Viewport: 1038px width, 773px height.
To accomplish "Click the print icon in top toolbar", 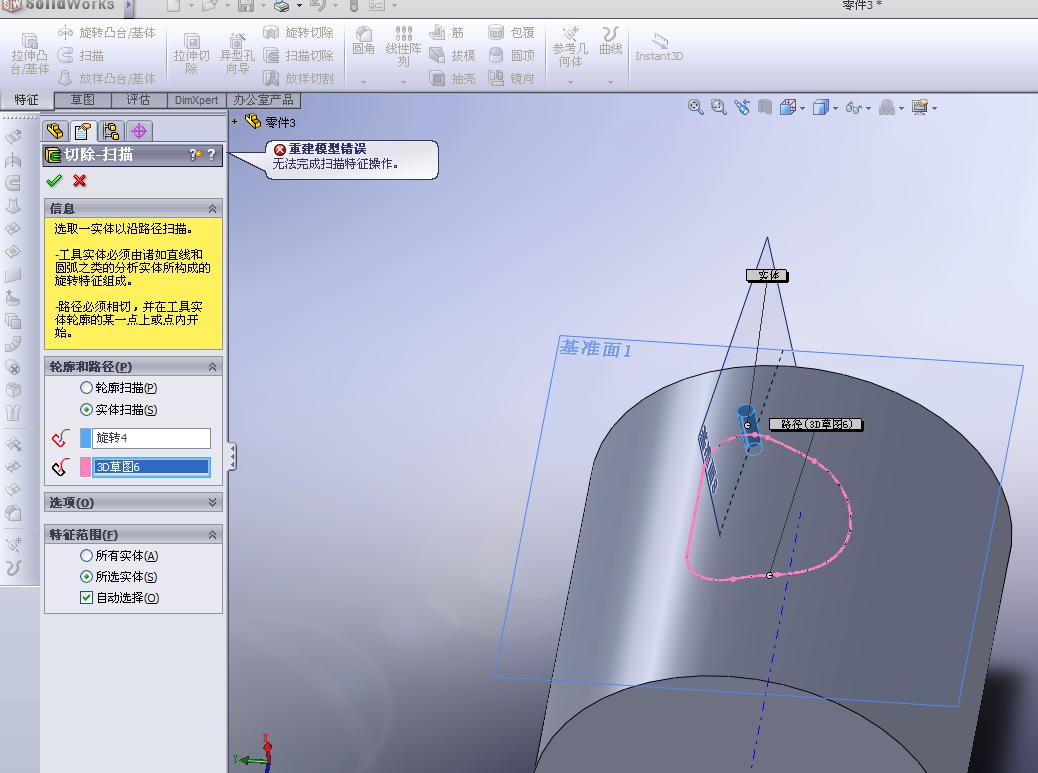I will (x=283, y=6).
